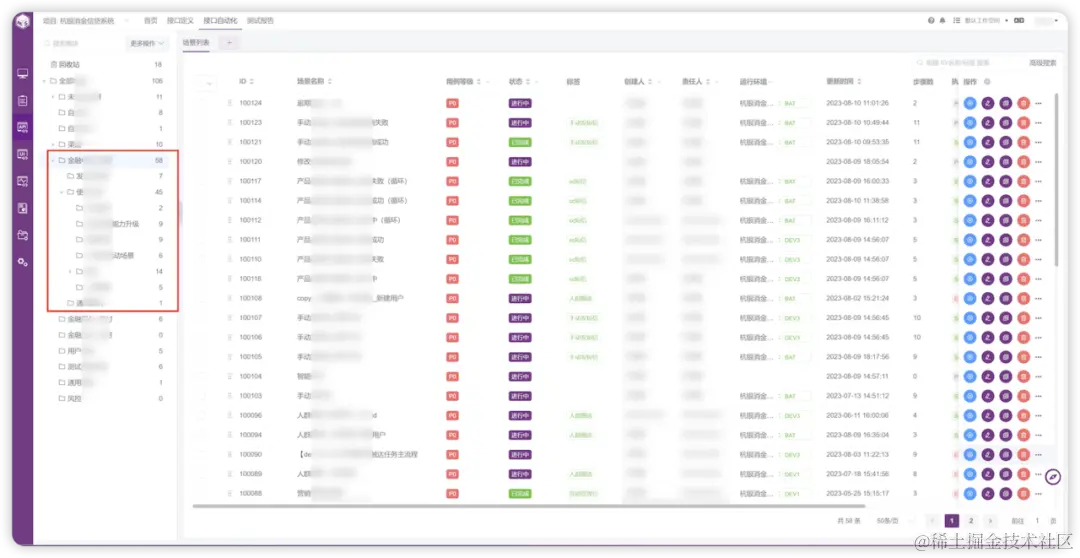
Task: Expand the subfolder with count 14
Action: pyautogui.click(x=70, y=271)
